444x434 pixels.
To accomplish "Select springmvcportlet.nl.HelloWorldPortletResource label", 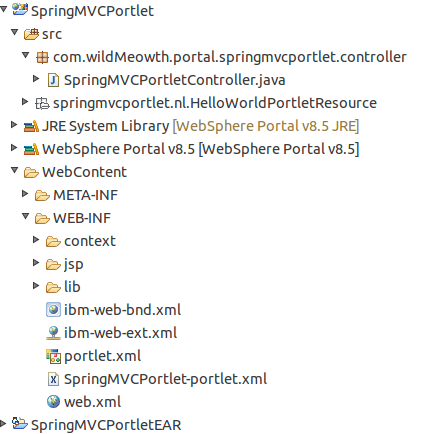I will 215,103.
